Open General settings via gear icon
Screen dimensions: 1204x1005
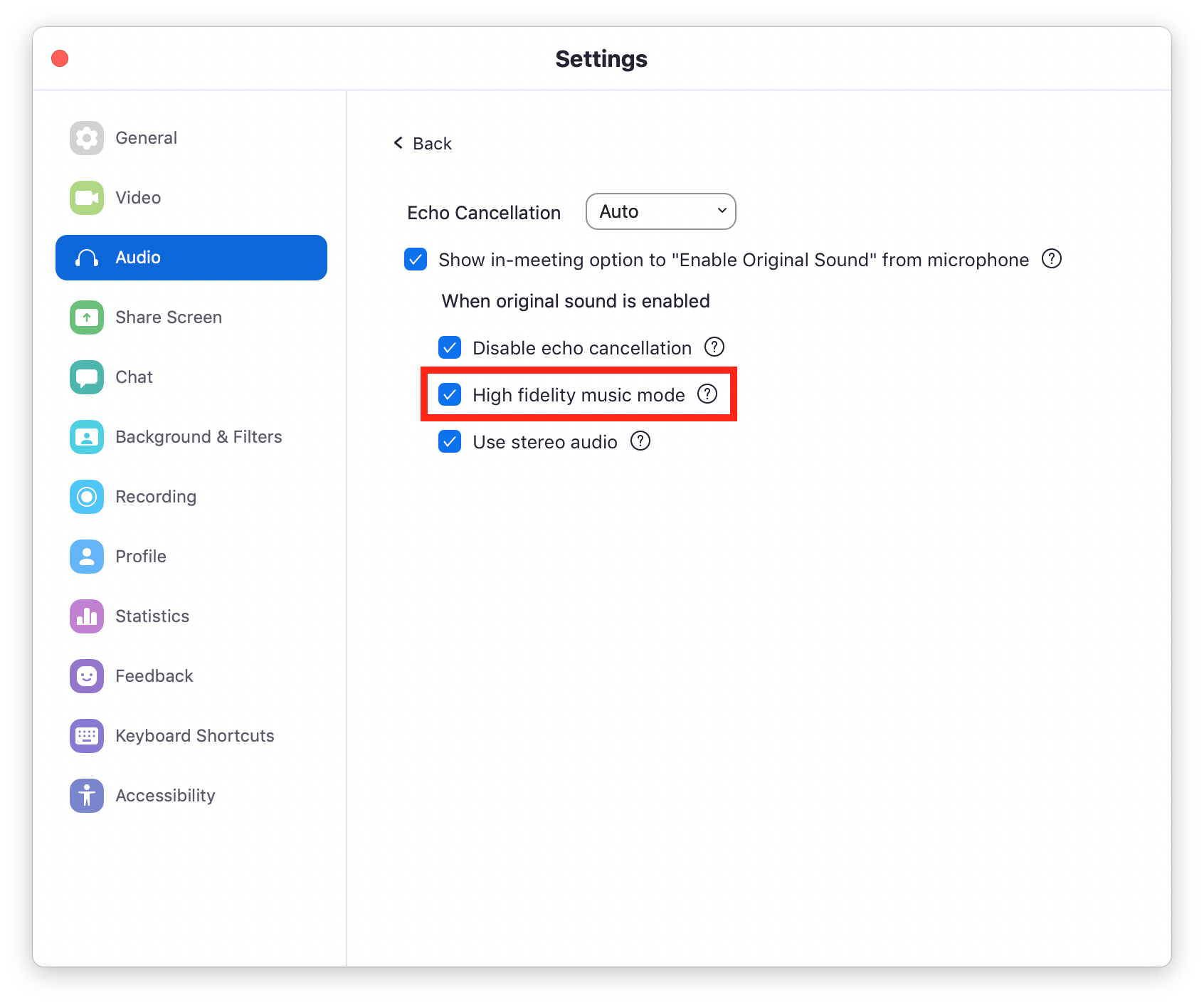tap(87, 138)
